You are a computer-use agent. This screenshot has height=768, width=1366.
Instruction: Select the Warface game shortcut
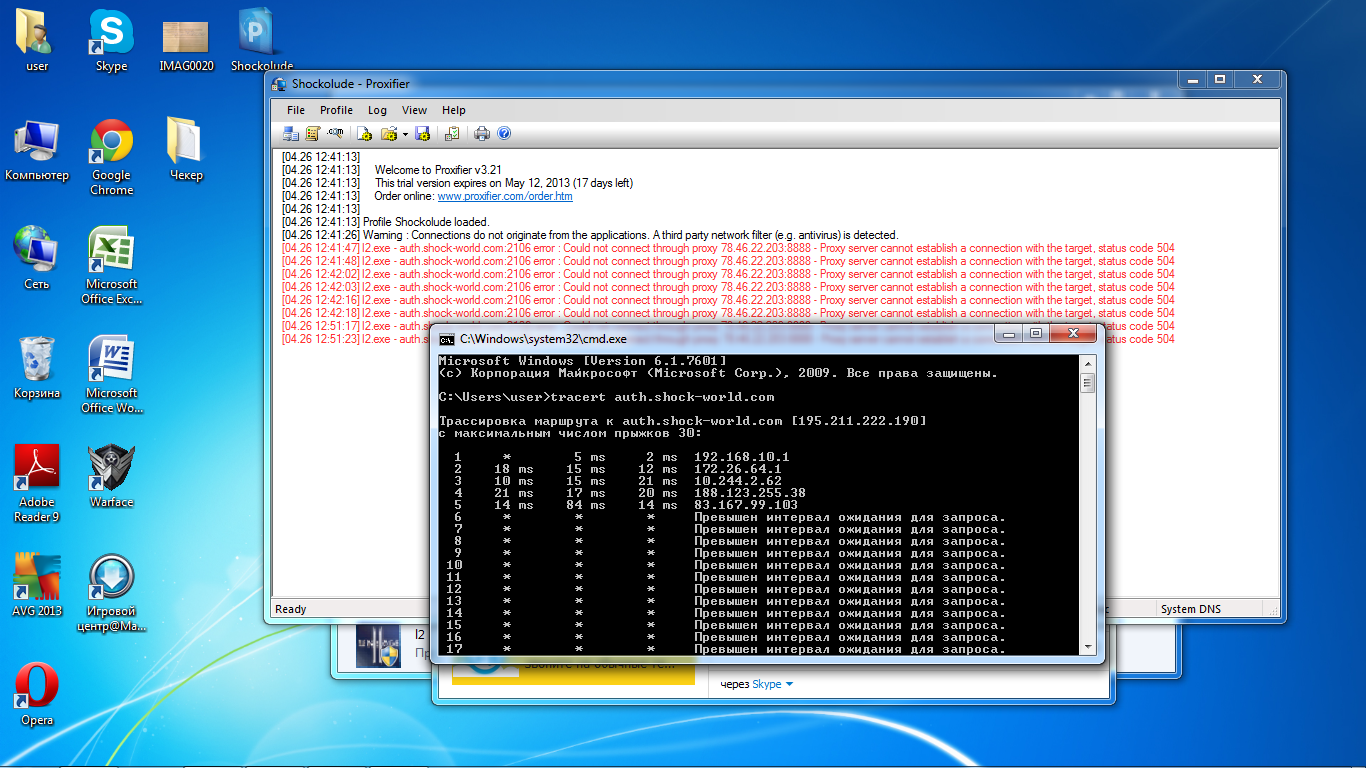click(111, 477)
